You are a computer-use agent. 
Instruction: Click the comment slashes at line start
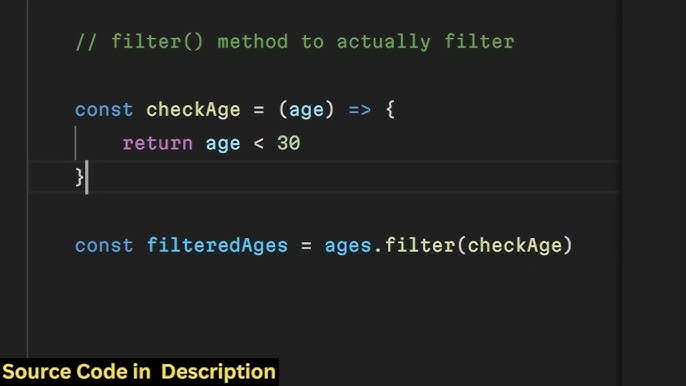pyautogui.click(x=86, y=42)
